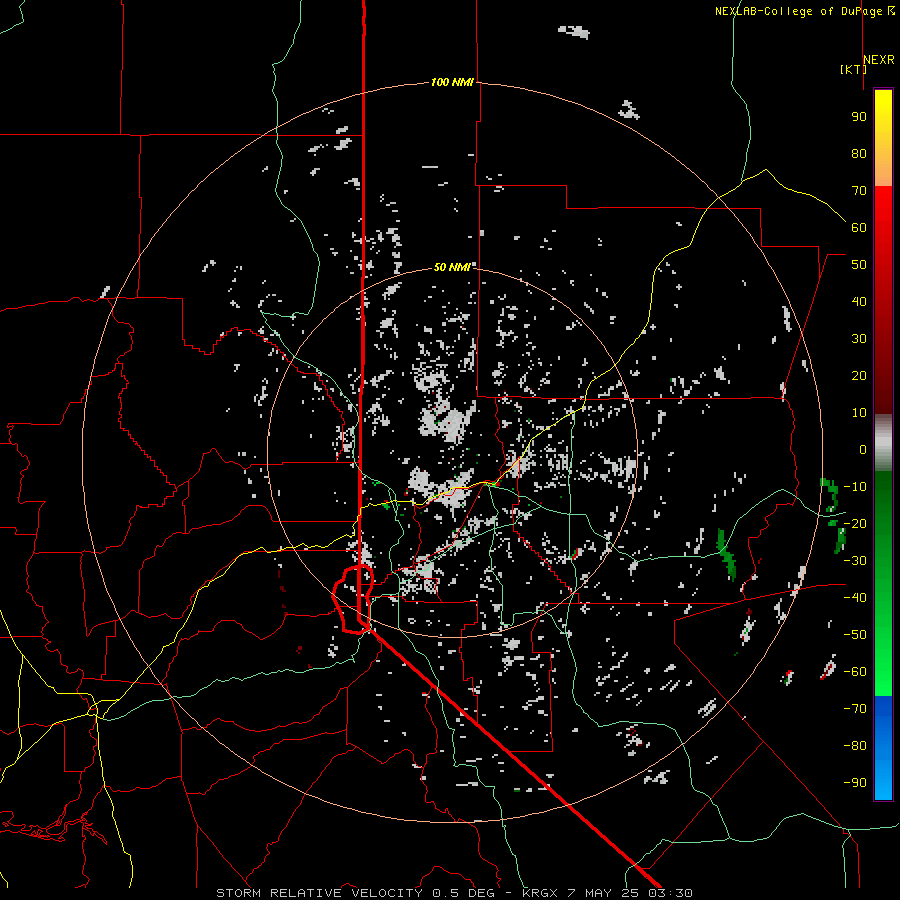Image resolution: width=900 pixels, height=900 pixels.
Task: Click the KRGX station ID in caption
Action: coord(540,893)
